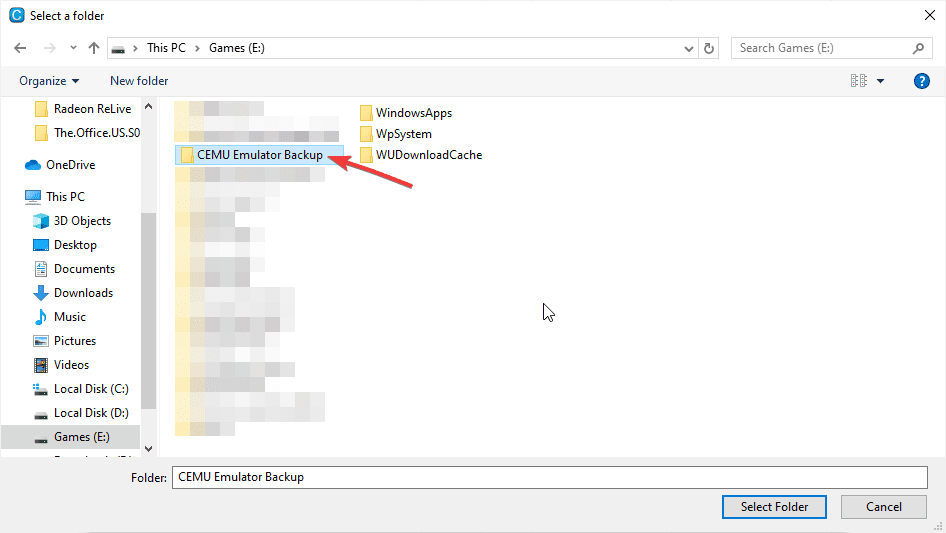Click the Up one level arrow
Viewport: 946px width, 533px height.
click(x=94, y=48)
